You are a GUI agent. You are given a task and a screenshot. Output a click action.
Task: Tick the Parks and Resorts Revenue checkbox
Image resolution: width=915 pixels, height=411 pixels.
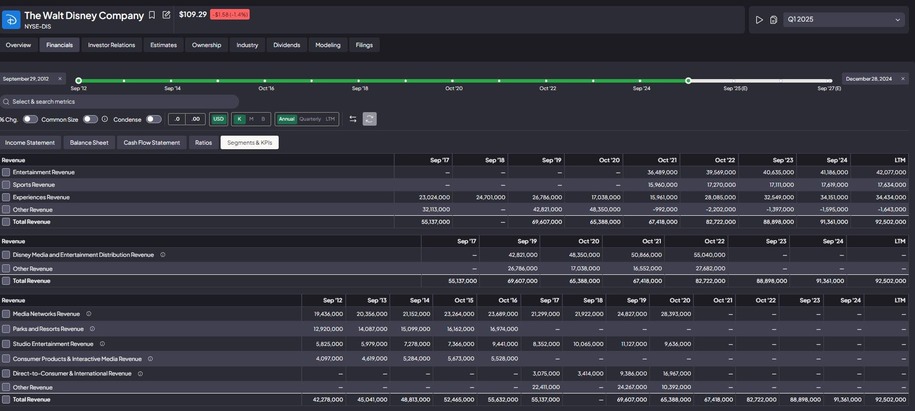[x=6, y=329]
